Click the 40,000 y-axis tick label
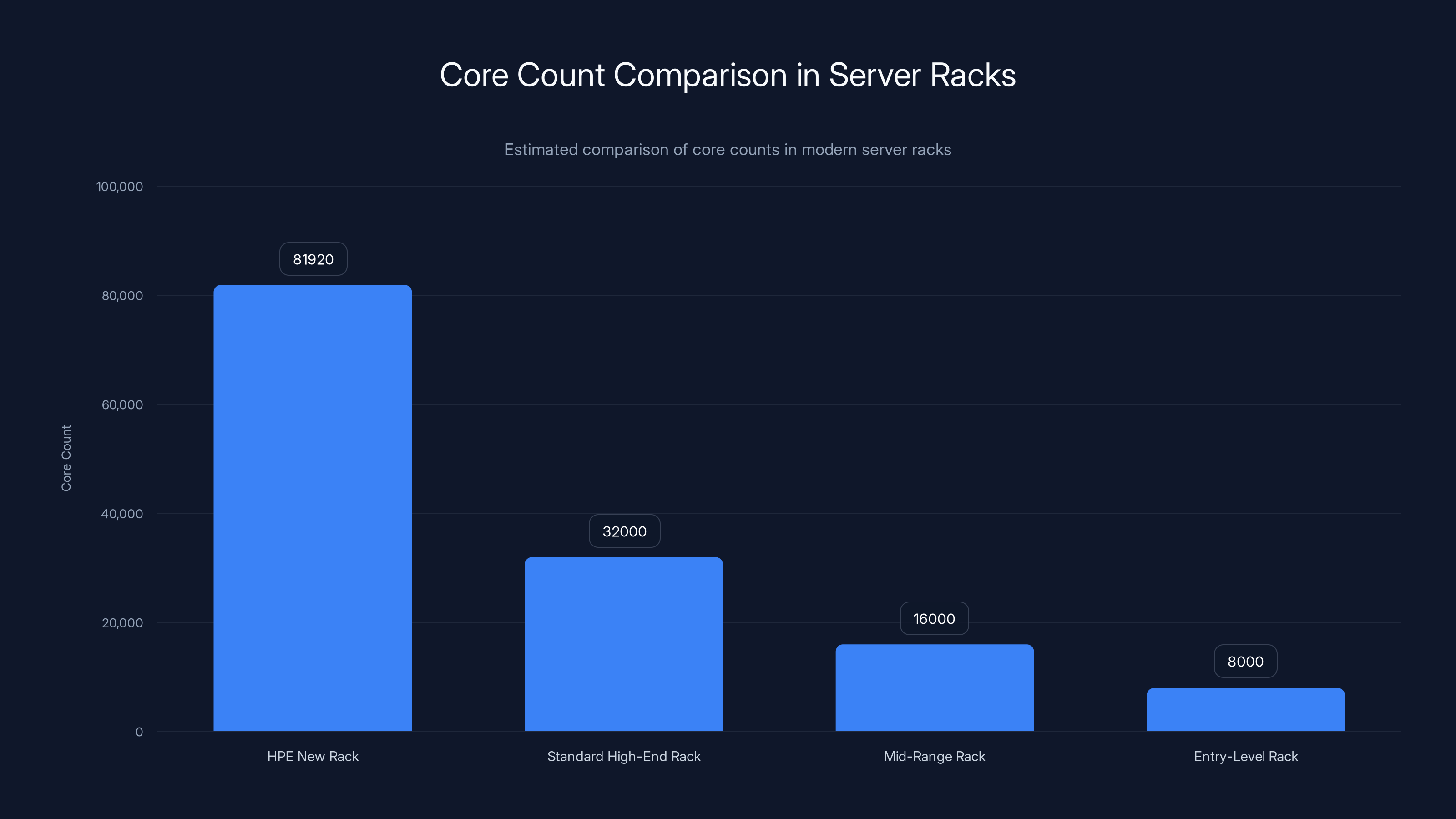This screenshot has width=1456, height=819. pos(122,514)
